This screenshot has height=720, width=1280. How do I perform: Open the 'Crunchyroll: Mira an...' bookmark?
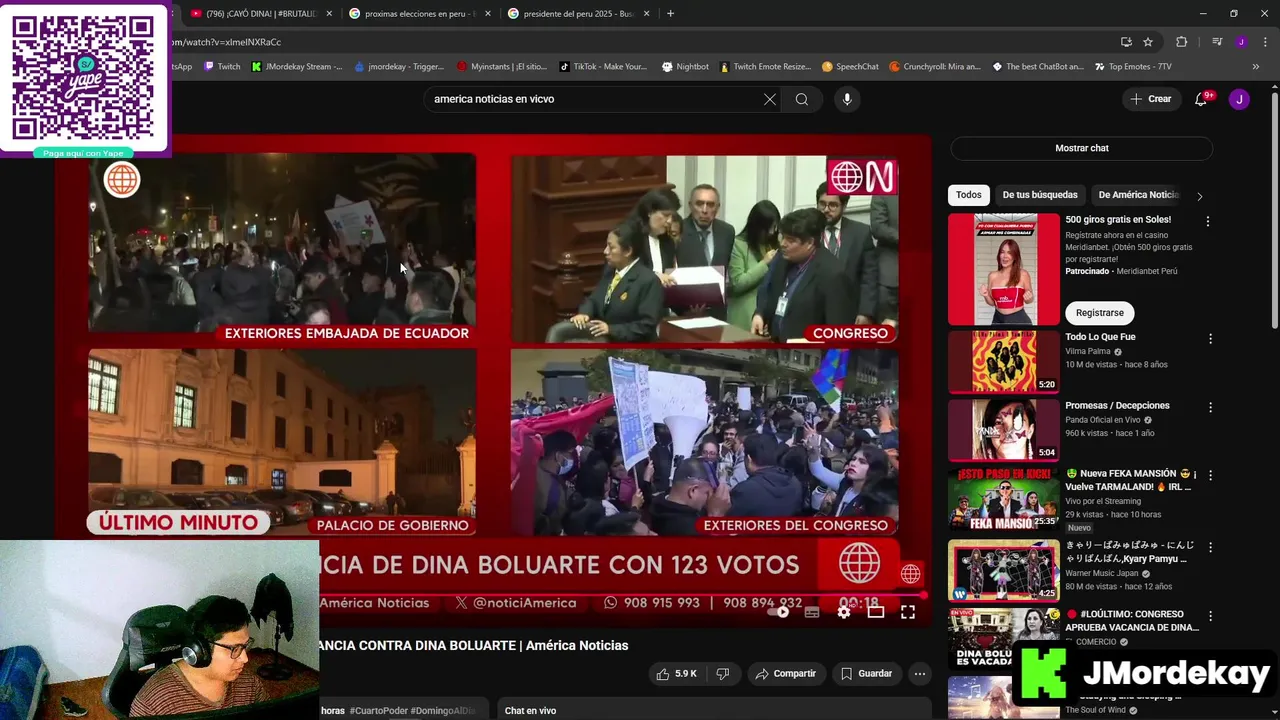[935, 67]
